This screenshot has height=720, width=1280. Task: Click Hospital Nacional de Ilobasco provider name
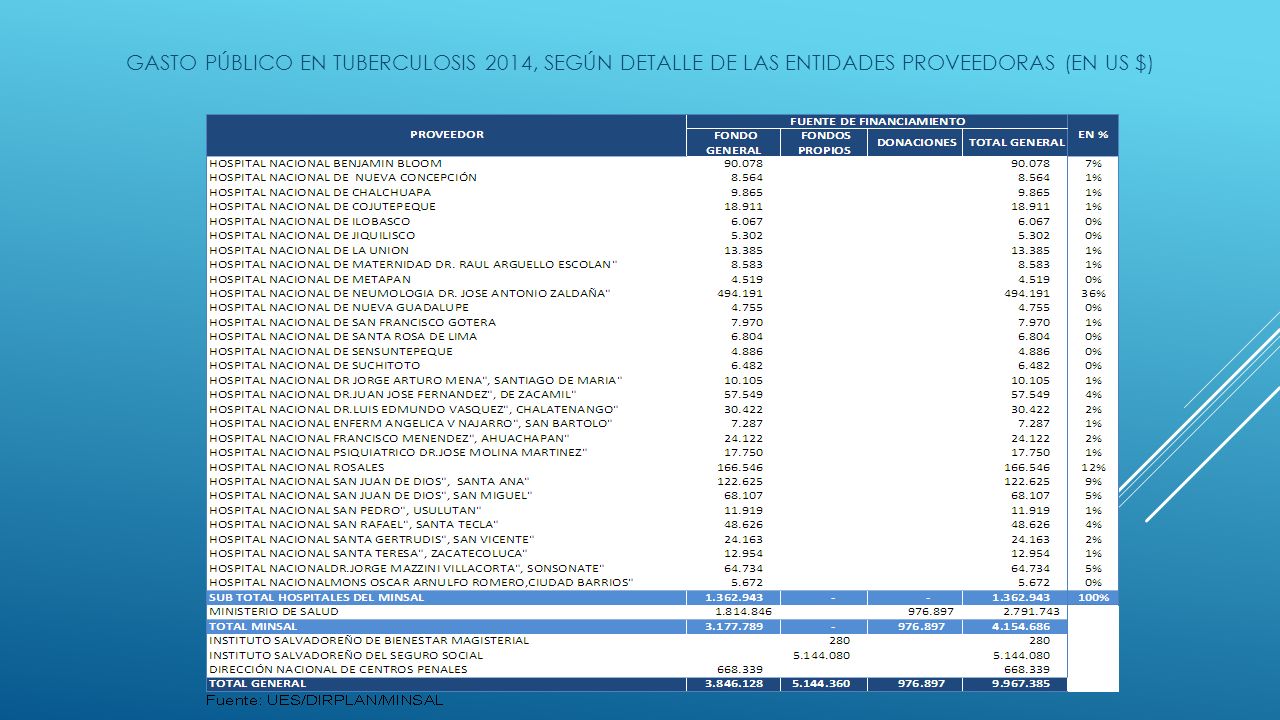tap(309, 221)
